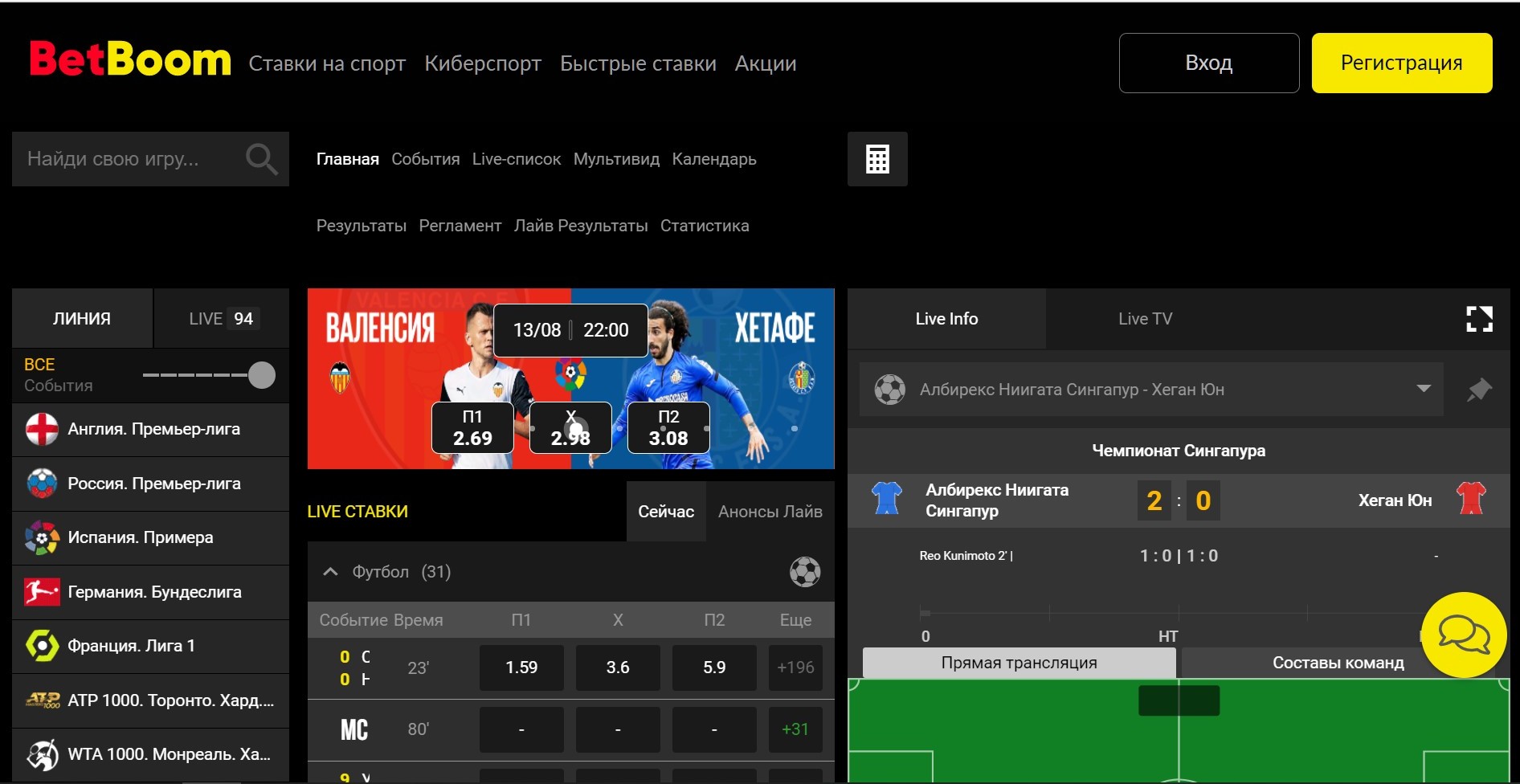Open the Статистика link
Viewport: 1520px width, 784px height.
(x=705, y=226)
